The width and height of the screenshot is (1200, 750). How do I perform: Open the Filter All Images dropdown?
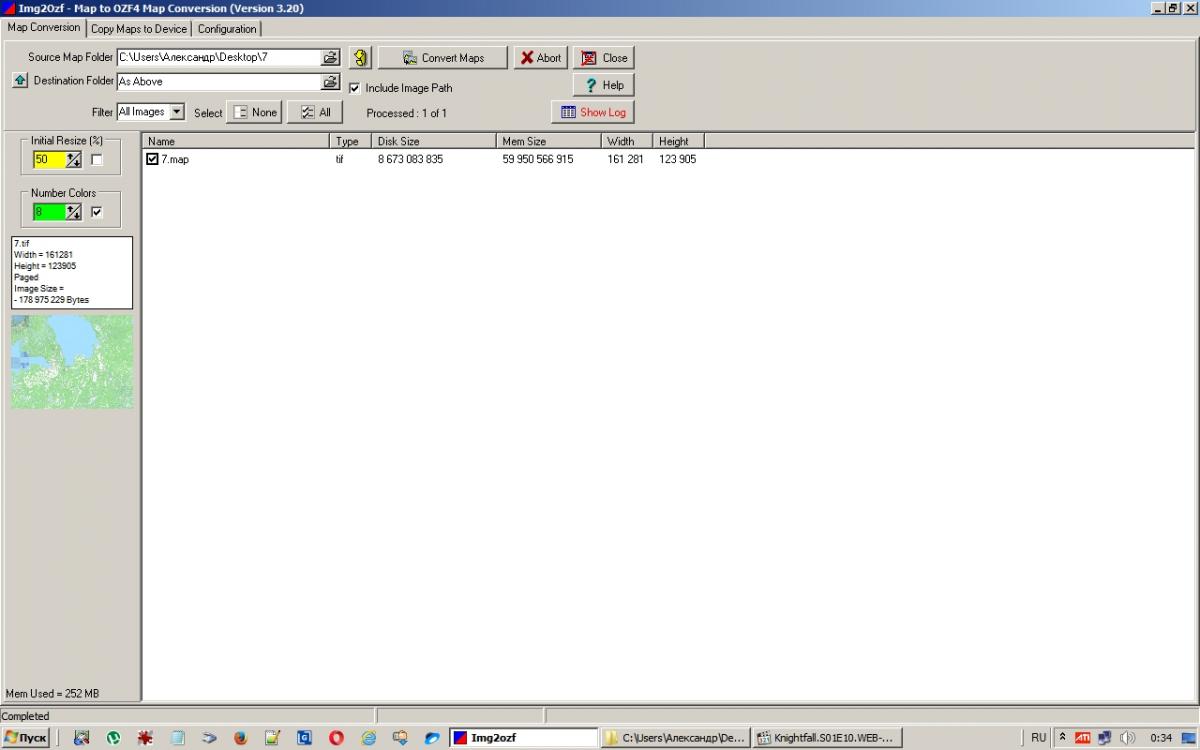pyautogui.click(x=177, y=112)
